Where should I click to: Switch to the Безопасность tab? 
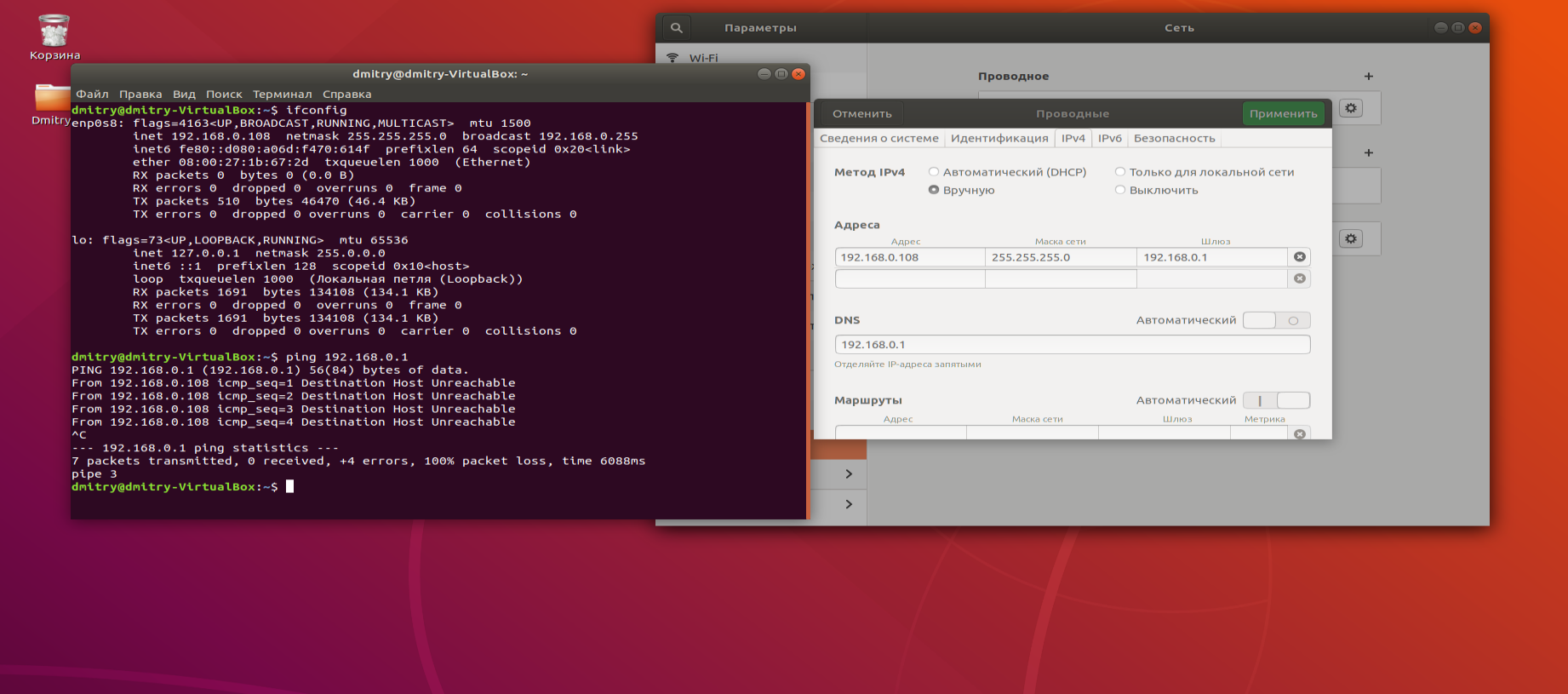point(1174,138)
